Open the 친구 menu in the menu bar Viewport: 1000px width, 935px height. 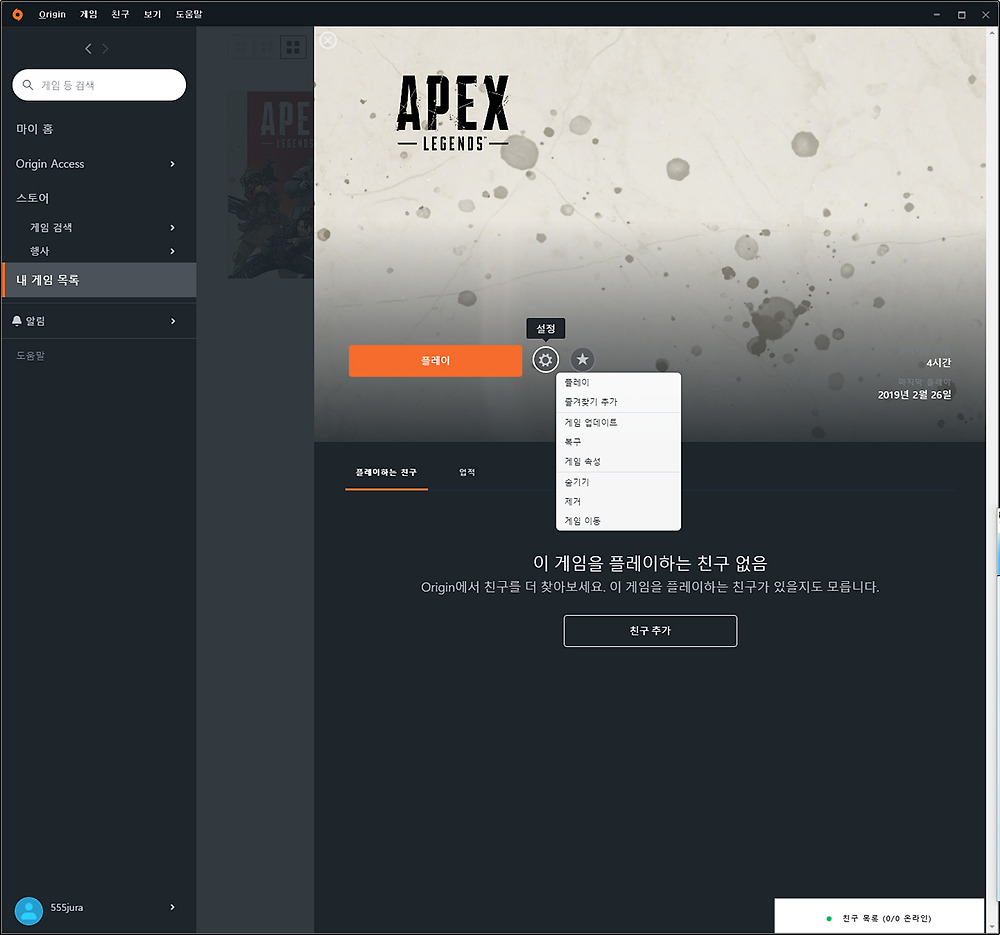(x=120, y=14)
